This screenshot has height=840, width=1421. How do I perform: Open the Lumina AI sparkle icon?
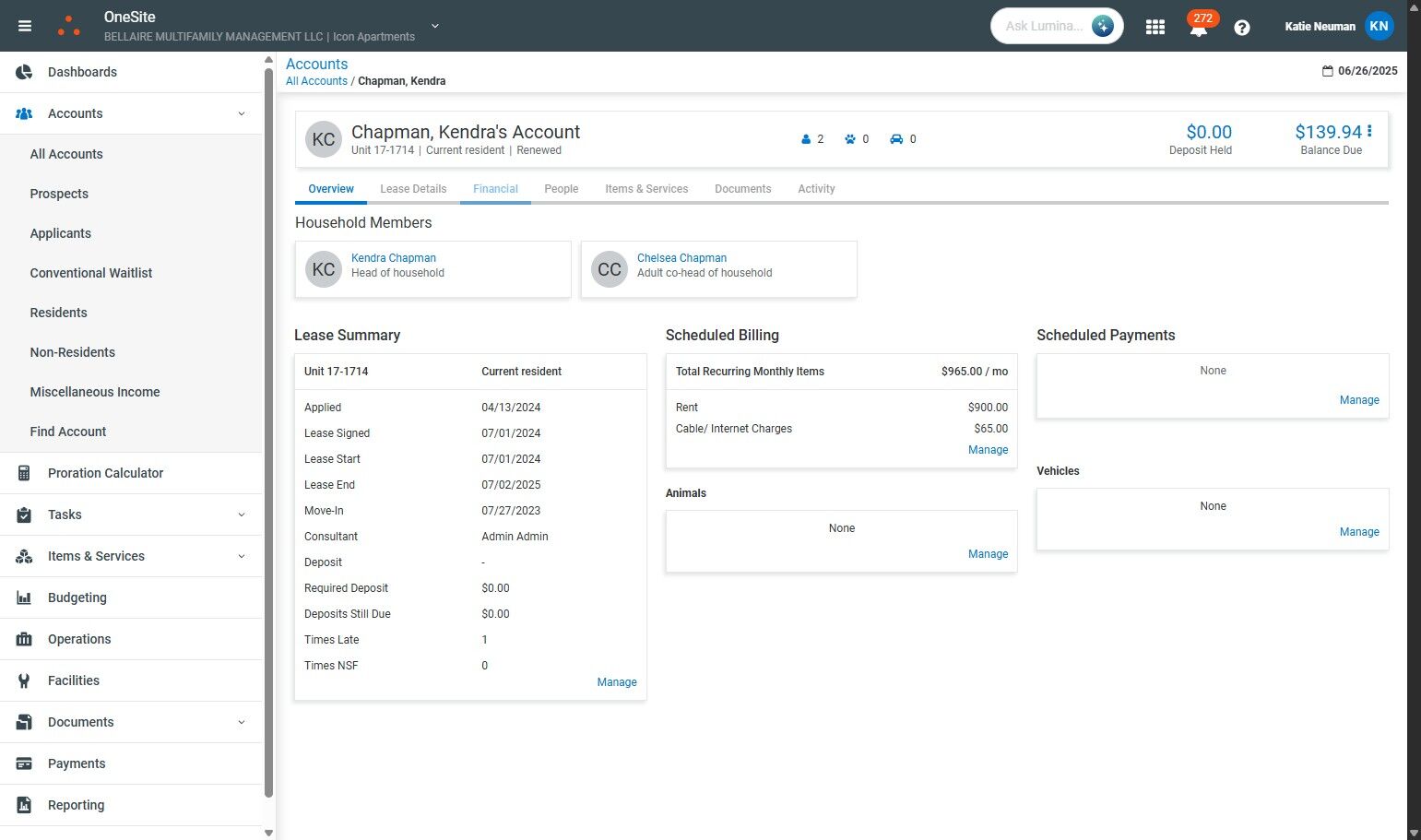(1102, 26)
